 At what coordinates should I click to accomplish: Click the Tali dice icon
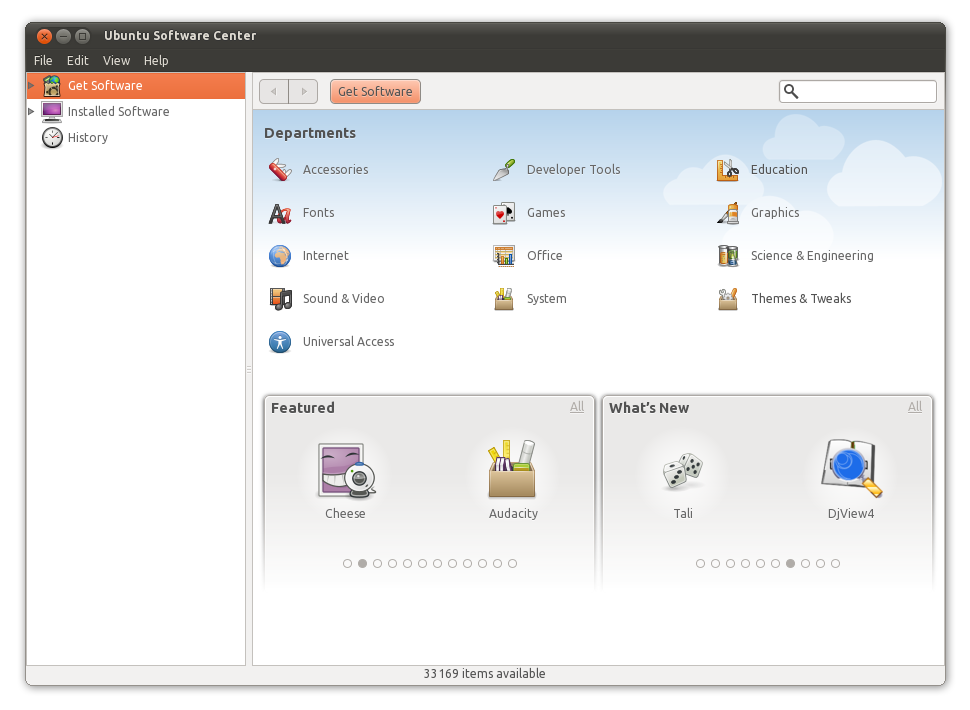tap(683, 471)
